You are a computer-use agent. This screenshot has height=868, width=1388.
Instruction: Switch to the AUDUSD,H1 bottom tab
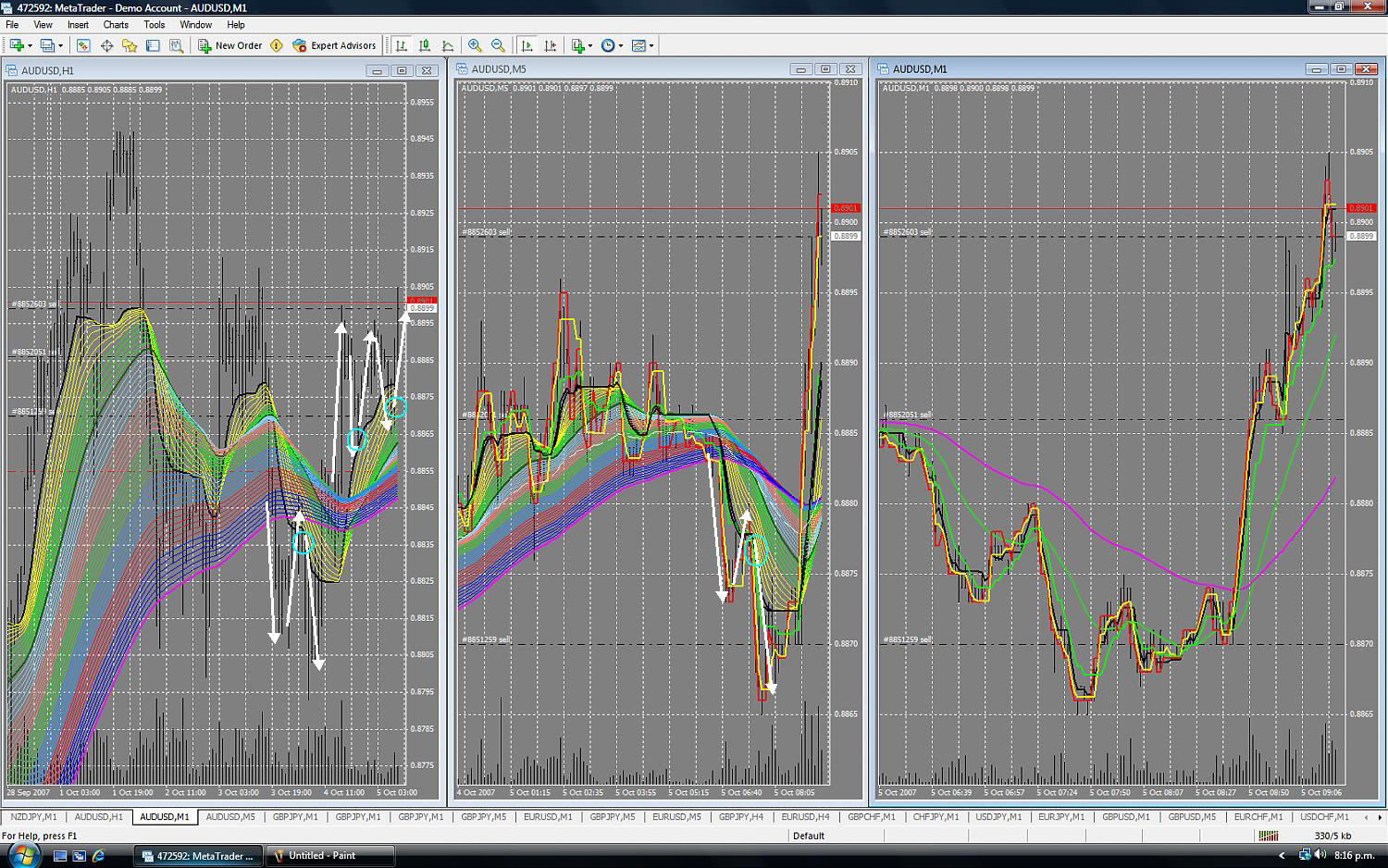tap(98, 817)
